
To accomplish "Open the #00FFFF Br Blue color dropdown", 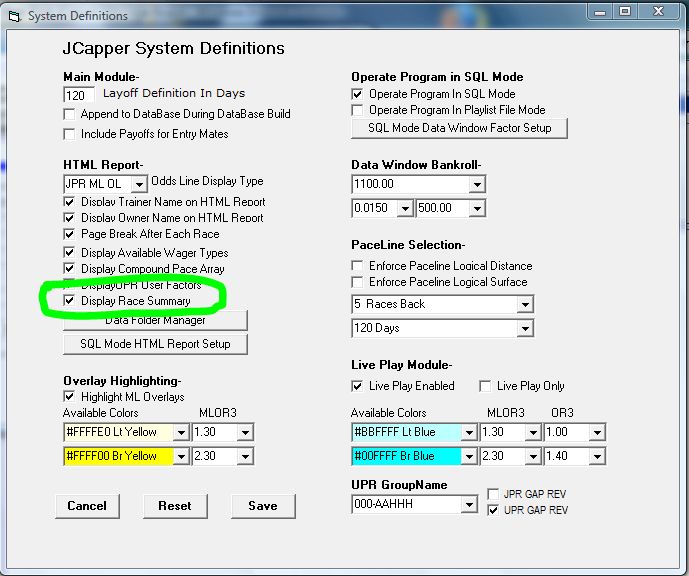I will pos(469,456).
